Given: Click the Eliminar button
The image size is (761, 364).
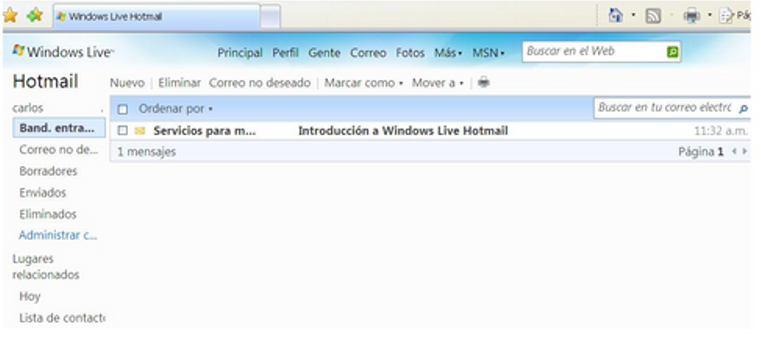Looking at the screenshot, I should (179, 83).
